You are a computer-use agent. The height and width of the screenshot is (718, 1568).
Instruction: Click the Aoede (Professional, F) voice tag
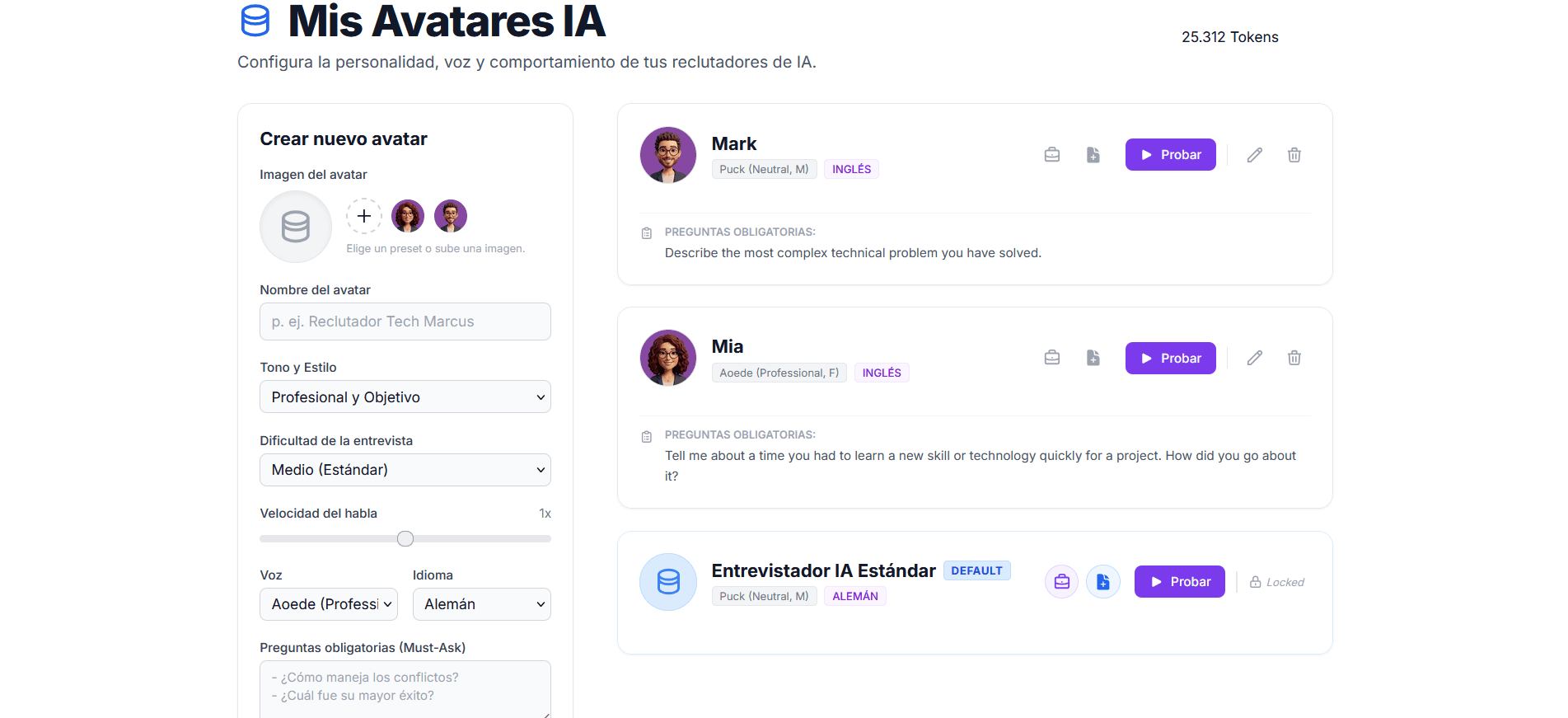pos(779,373)
